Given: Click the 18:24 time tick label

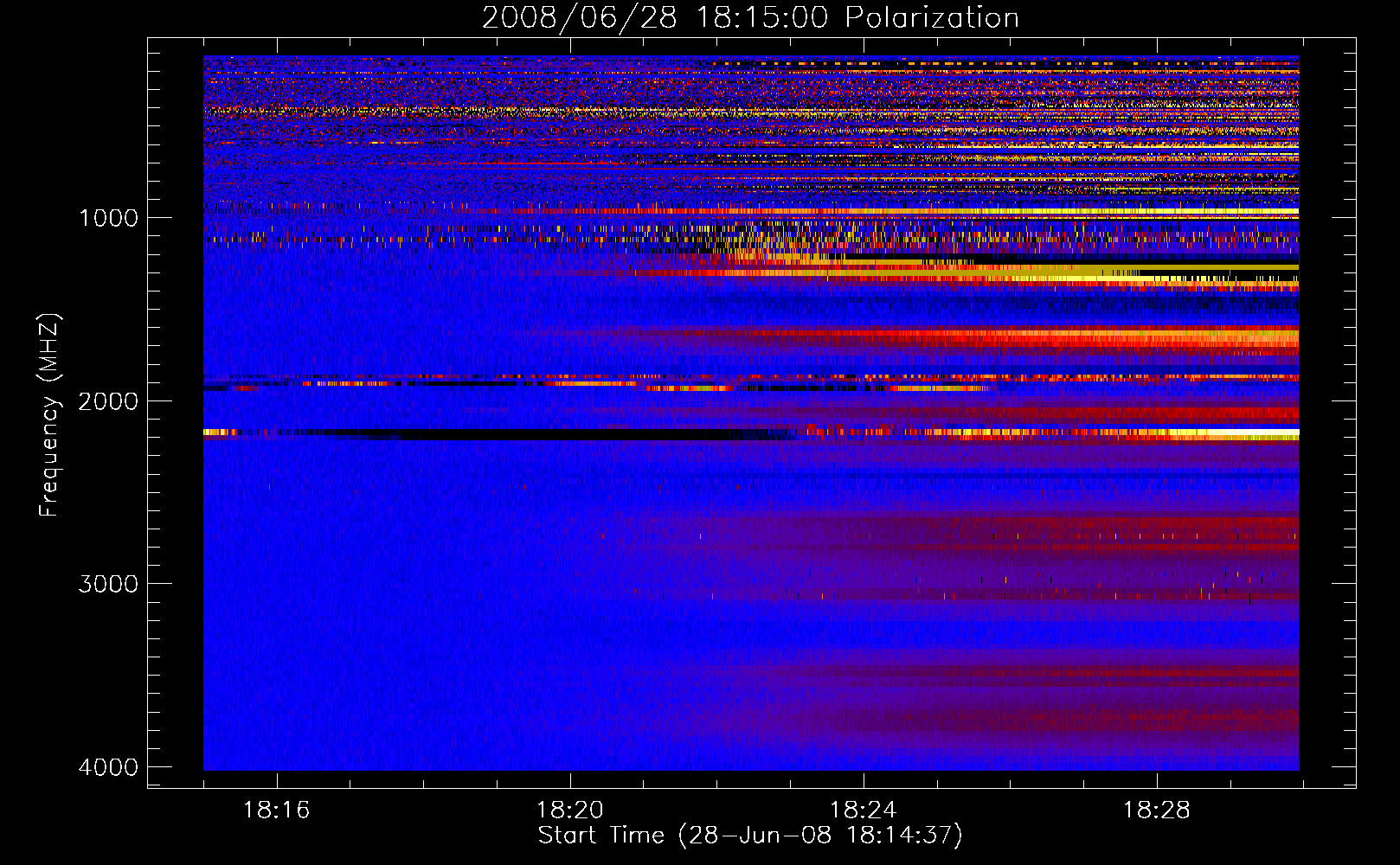Looking at the screenshot, I should pos(863,811).
